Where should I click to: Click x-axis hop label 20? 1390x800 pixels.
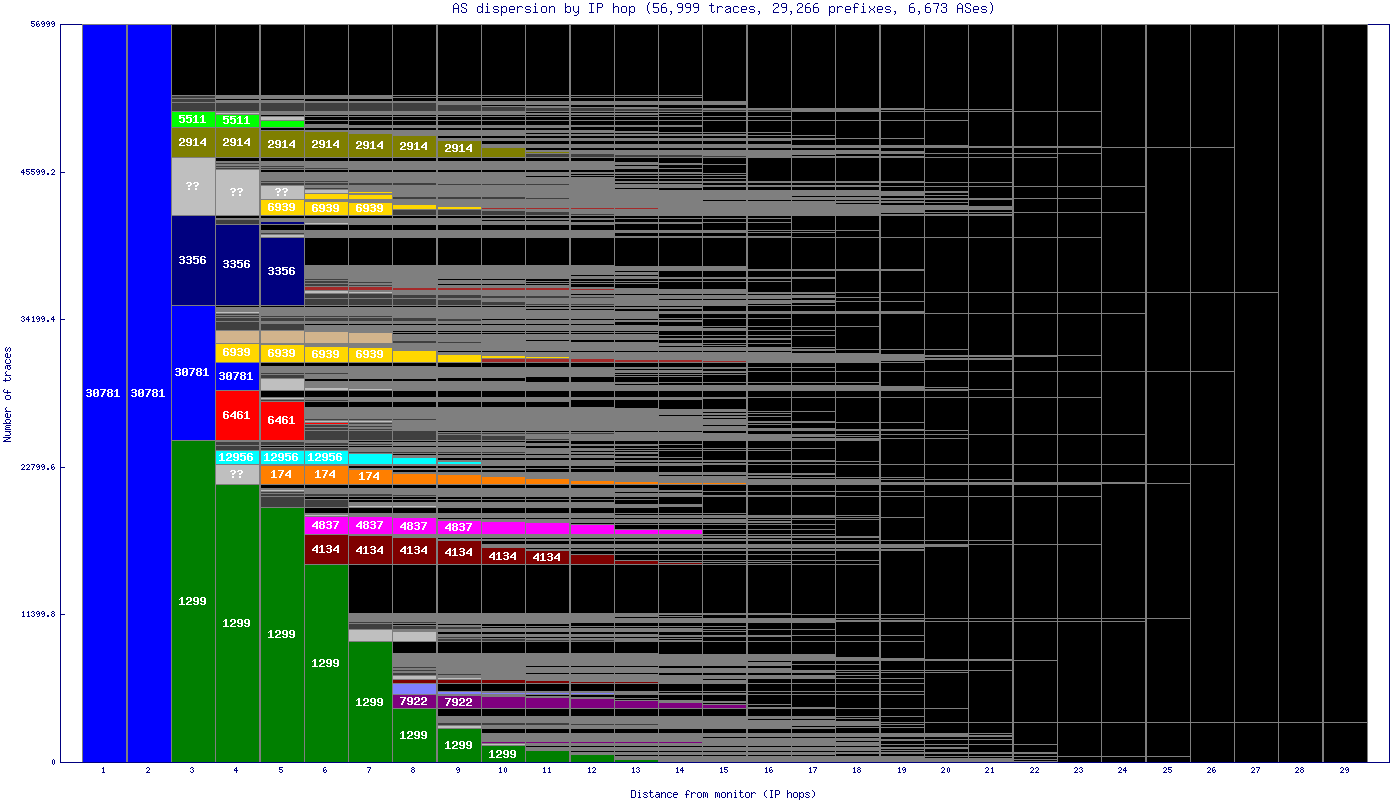click(946, 771)
